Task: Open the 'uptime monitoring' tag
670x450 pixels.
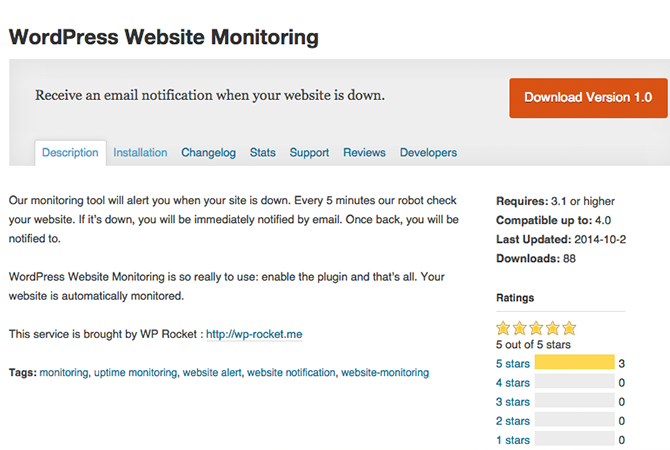Action: point(135,373)
